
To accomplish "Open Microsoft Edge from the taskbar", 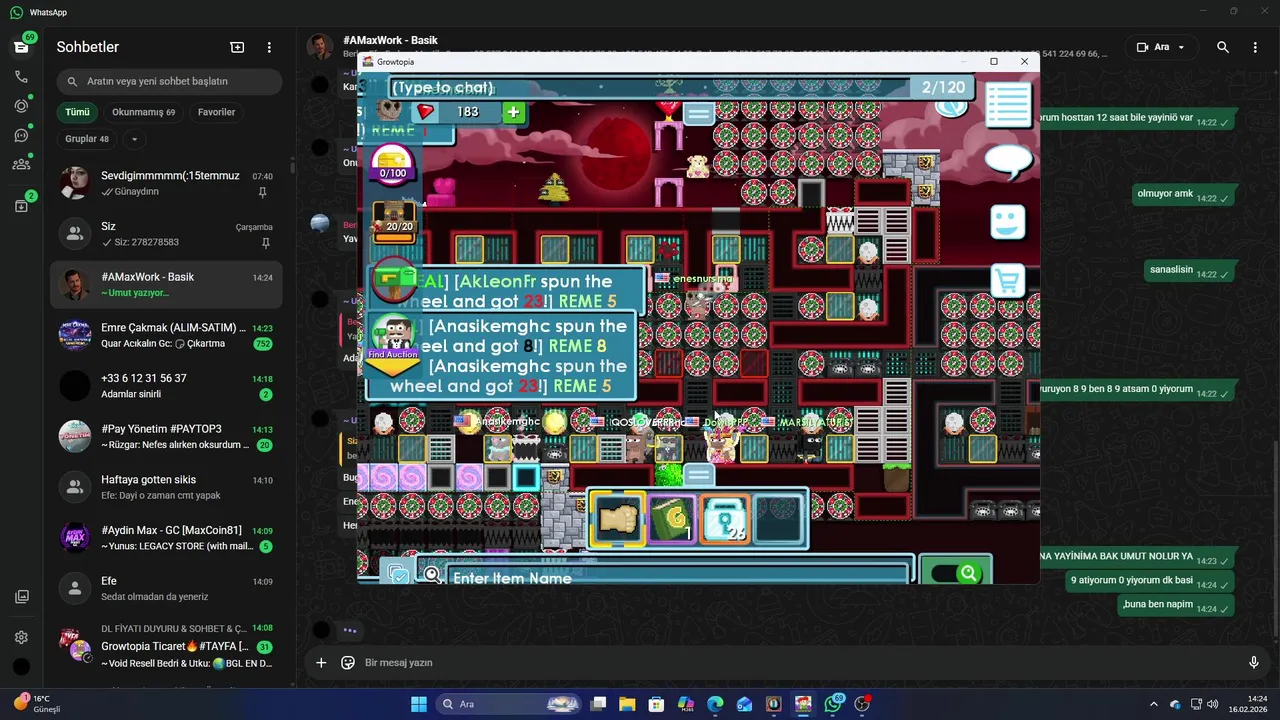I will coord(715,704).
